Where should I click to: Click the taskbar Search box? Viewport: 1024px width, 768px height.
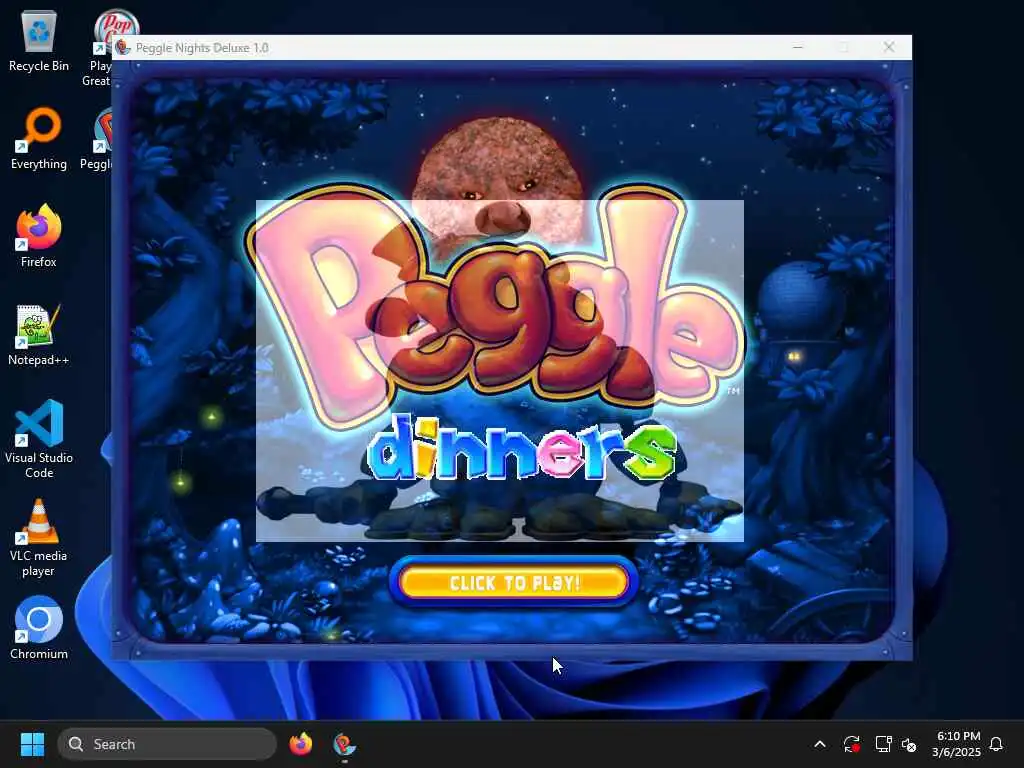167,744
